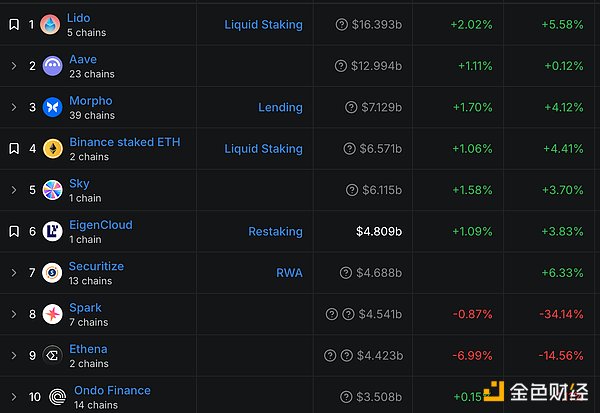Image resolution: width=600 pixels, height=413 pixels.
Task: Toggle the bookmark for EigenCloud
Action: click(14, 231)
